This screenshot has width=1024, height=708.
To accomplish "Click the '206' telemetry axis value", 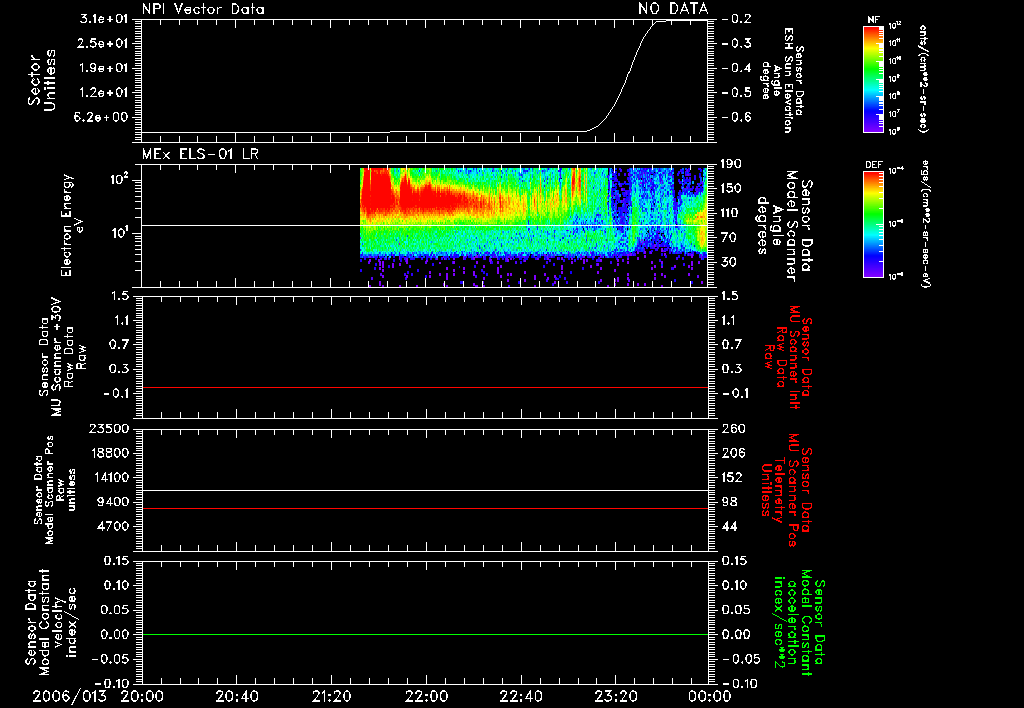I will 733,453.
